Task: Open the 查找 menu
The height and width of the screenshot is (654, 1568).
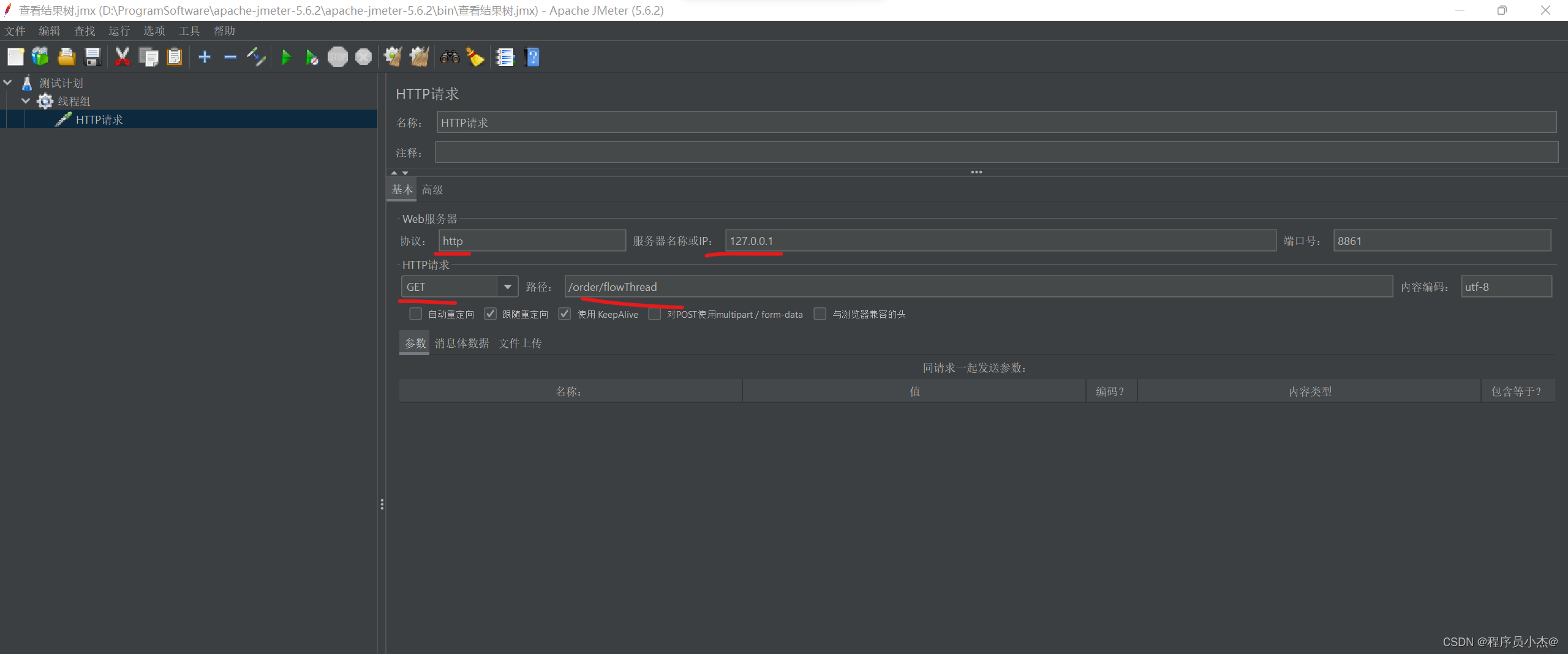Action: (x=85, y=31)
